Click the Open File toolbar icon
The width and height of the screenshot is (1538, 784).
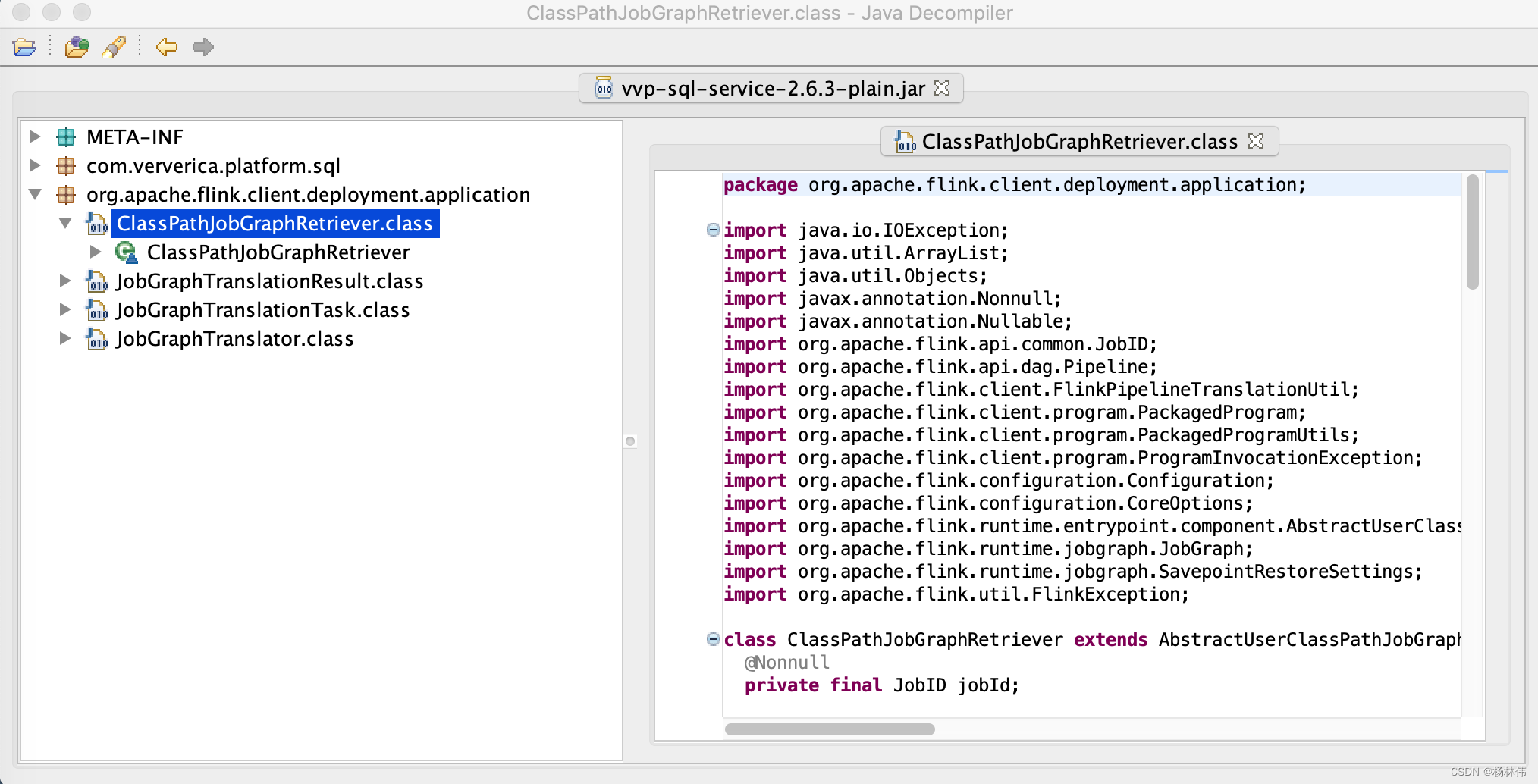point(24,48)
